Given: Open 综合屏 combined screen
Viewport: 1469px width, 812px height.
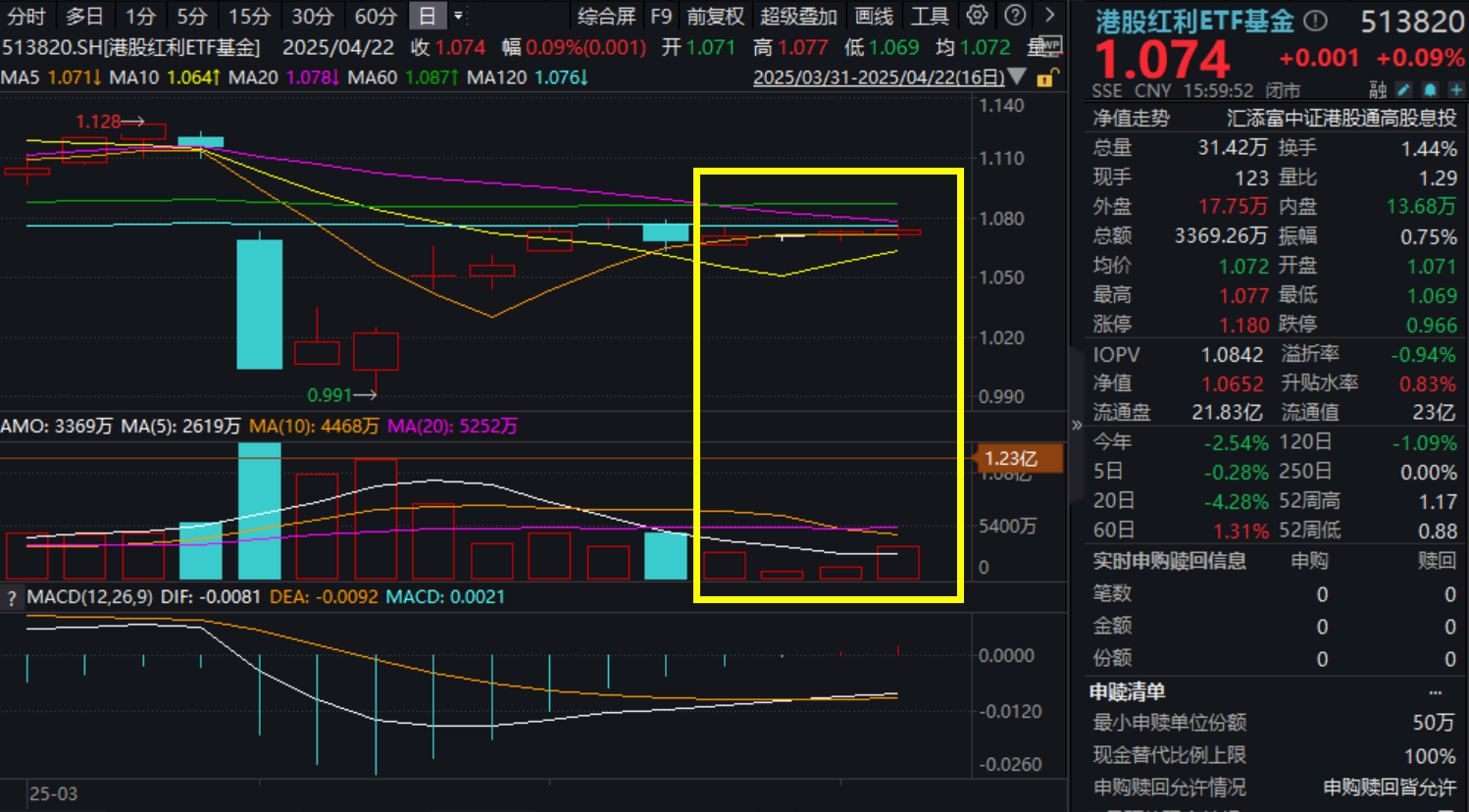Looking at the screenshot, I should click(606, 16).
